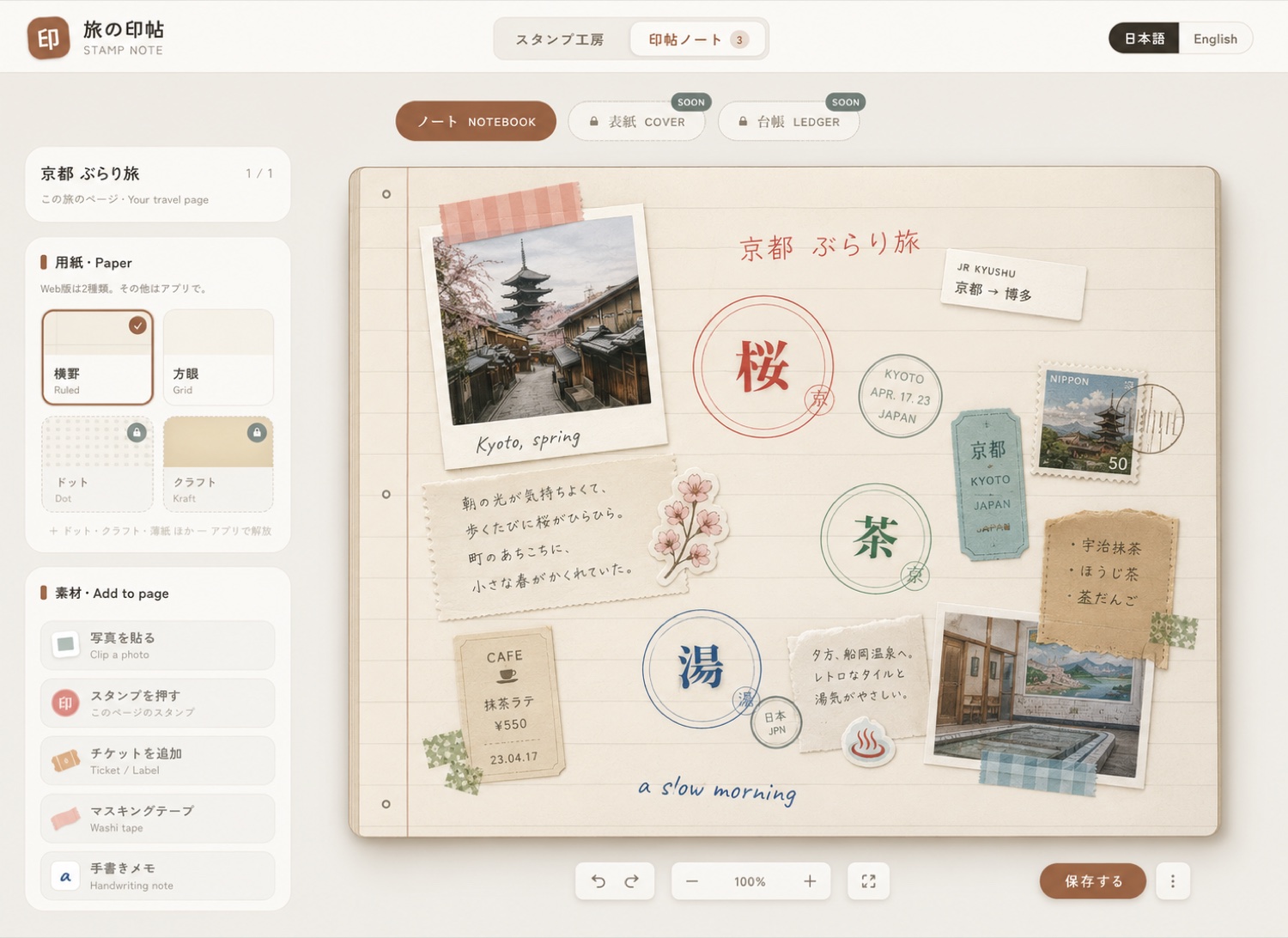Click the handwriting note icon
The width and height of the screenshot is (1288, 938).
pyautogui.click(x=66, y=876)
